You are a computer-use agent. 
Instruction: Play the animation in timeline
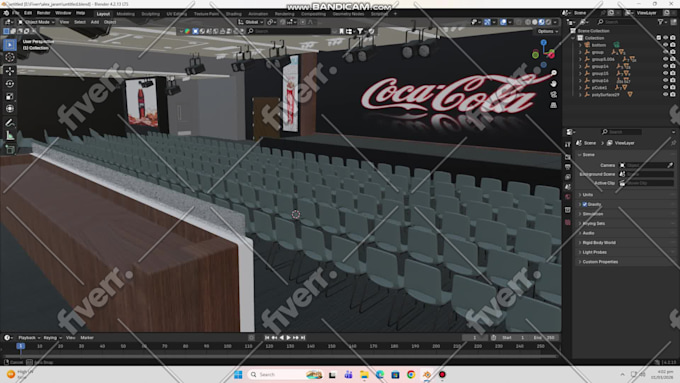pos(288,337)
